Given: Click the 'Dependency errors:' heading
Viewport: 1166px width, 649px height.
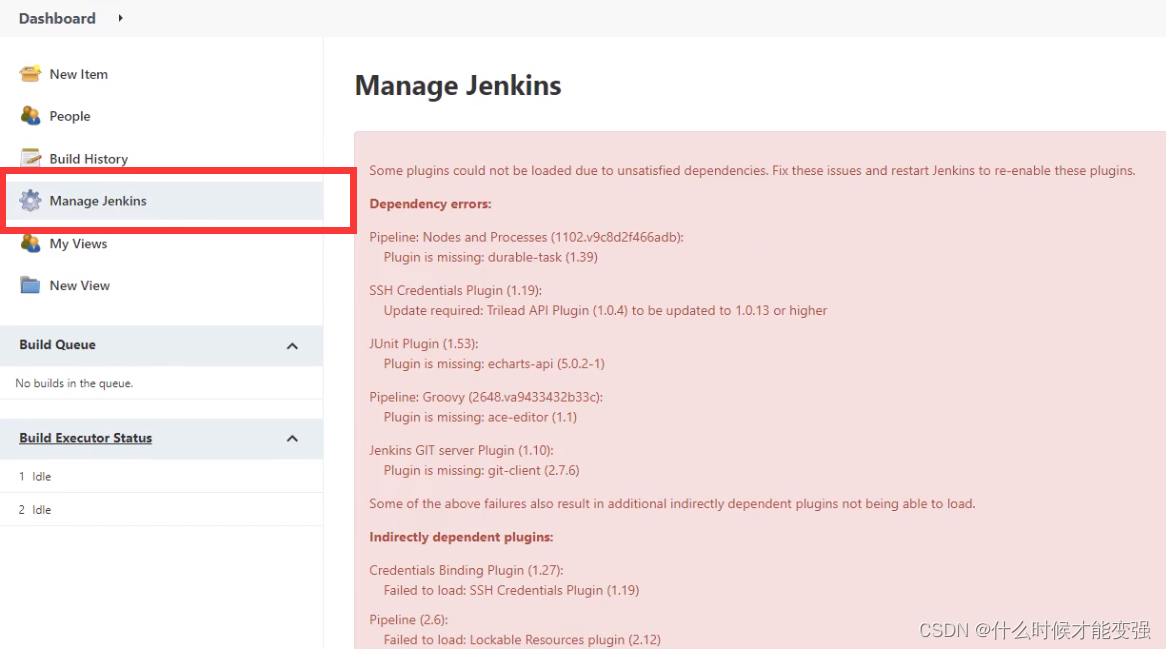Looking at the screenshot, I should point(431,204).
